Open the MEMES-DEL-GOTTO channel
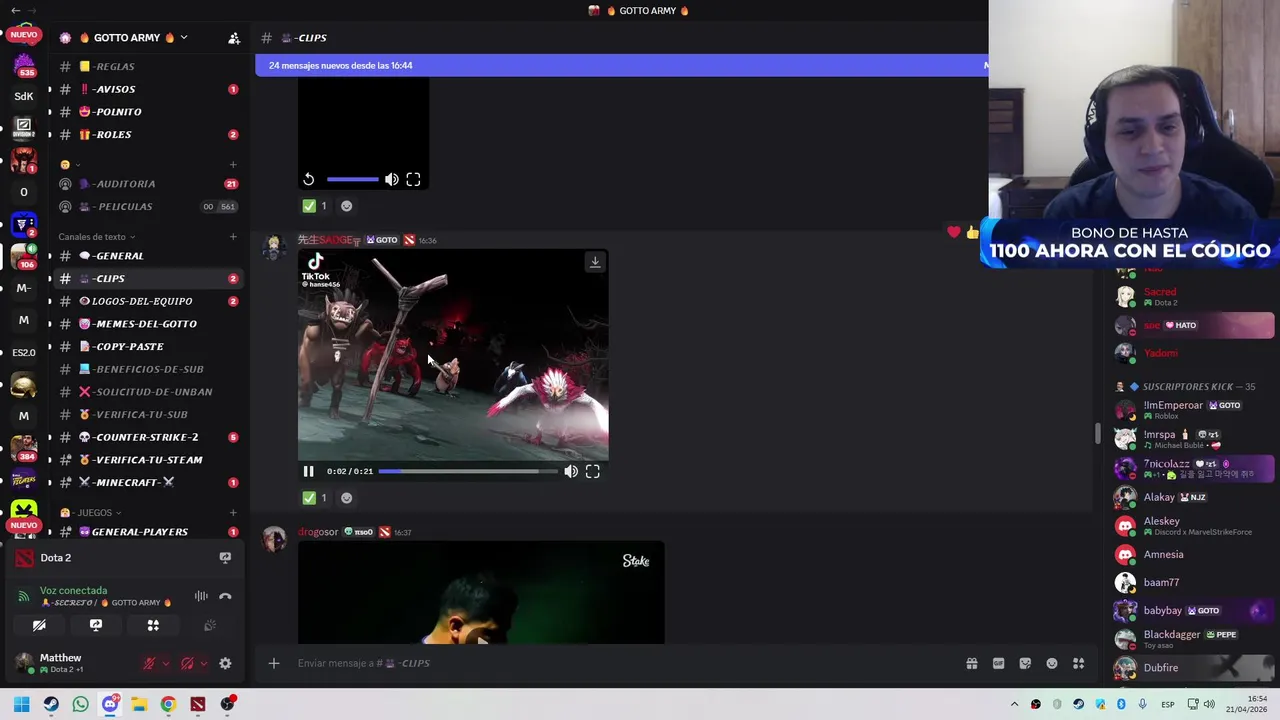The height and width of the screenshot is (720, 1280). [x=148, y=324]
